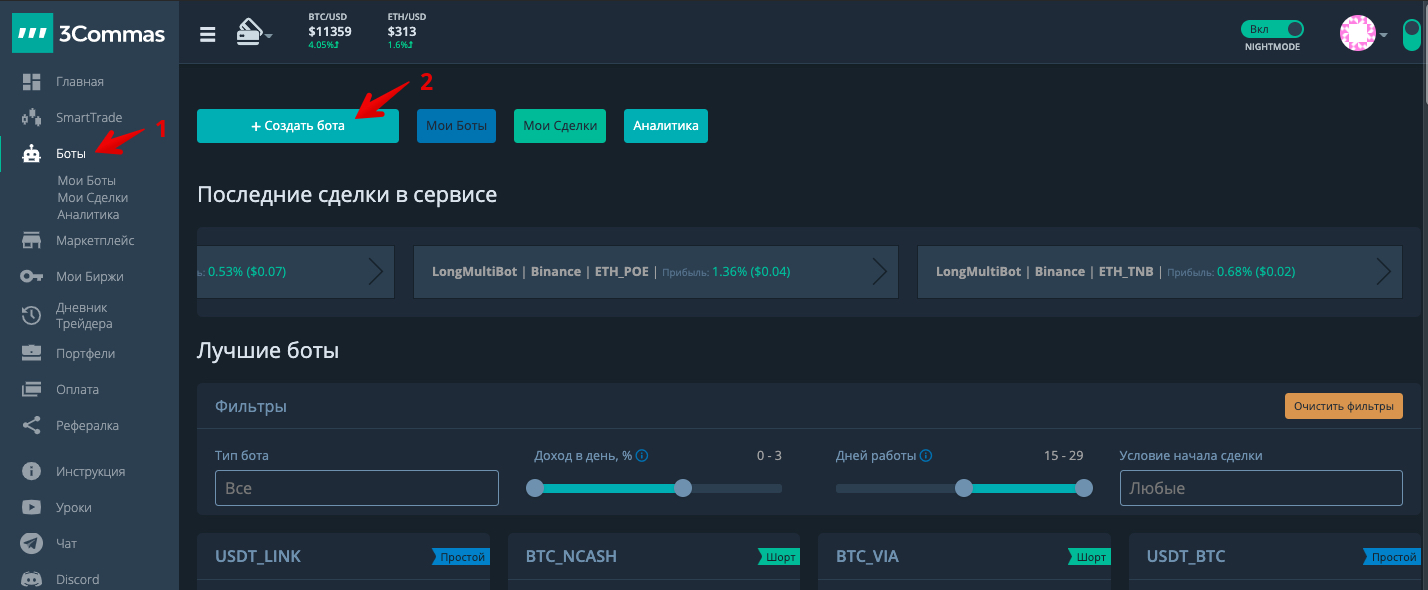Screen dimensions: 1428x590
Task: Click Шорт tag on BTC_VIA card
Action: [x=1089, y=557]
